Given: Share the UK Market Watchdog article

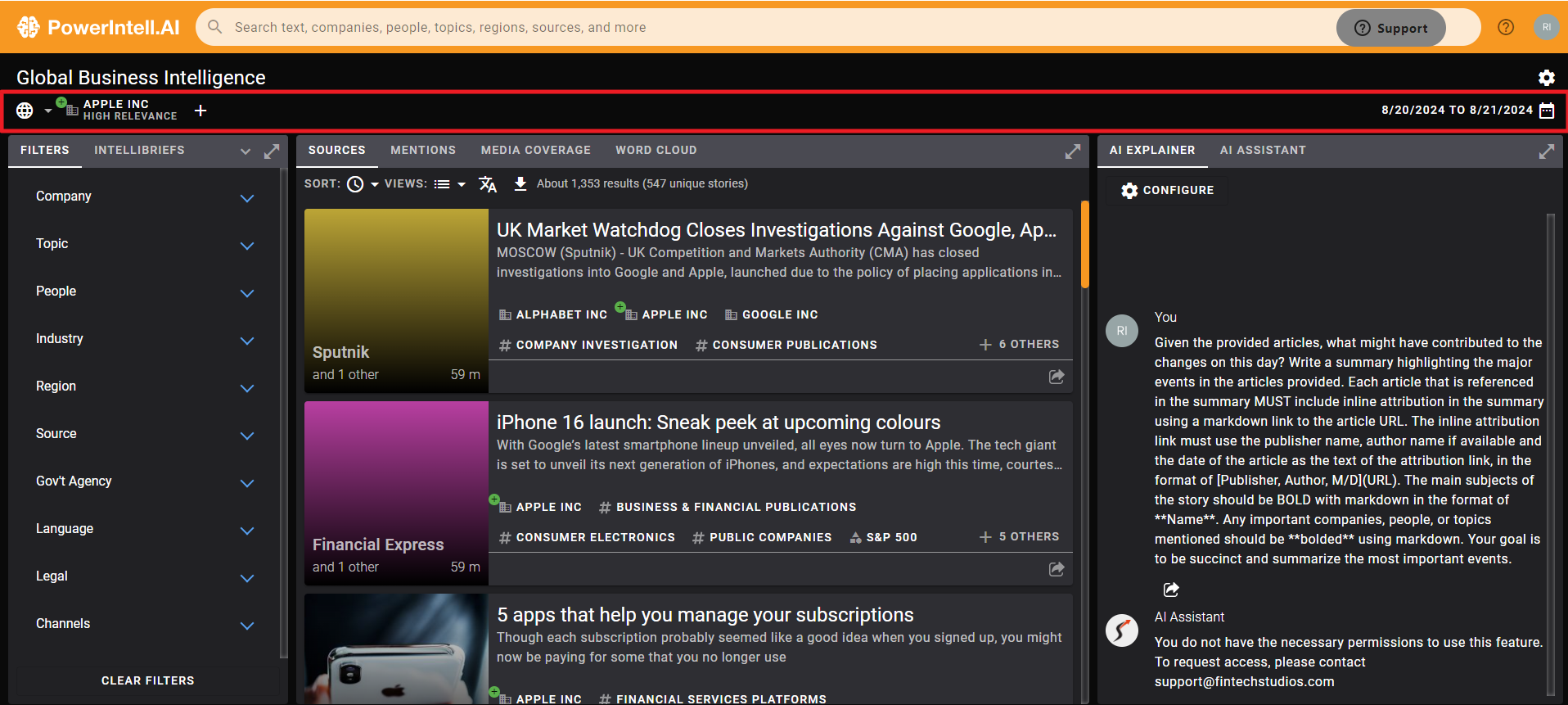Looking at the screenshot, I should coord(1057,377).
